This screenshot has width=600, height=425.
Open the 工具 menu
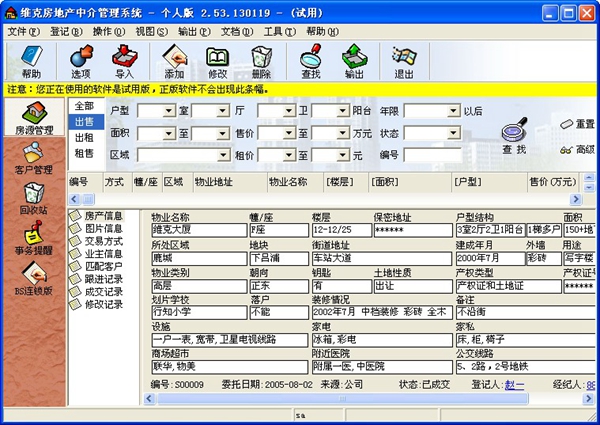coord(280,32)
